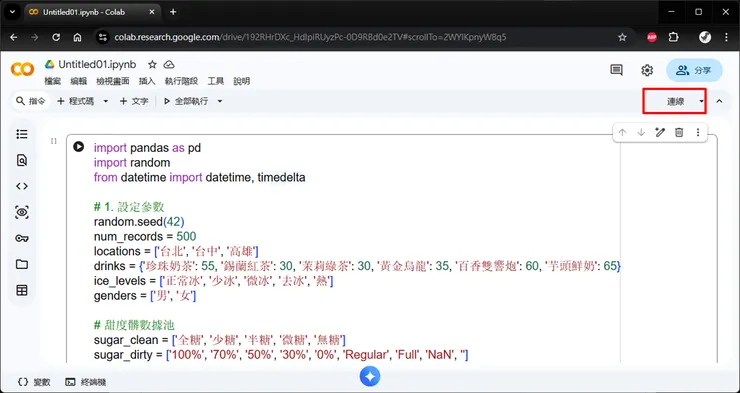The height and width of the screenshot is (393, 740).
Task: Open the 終端機 terminal panel
Action: point(85,382)
